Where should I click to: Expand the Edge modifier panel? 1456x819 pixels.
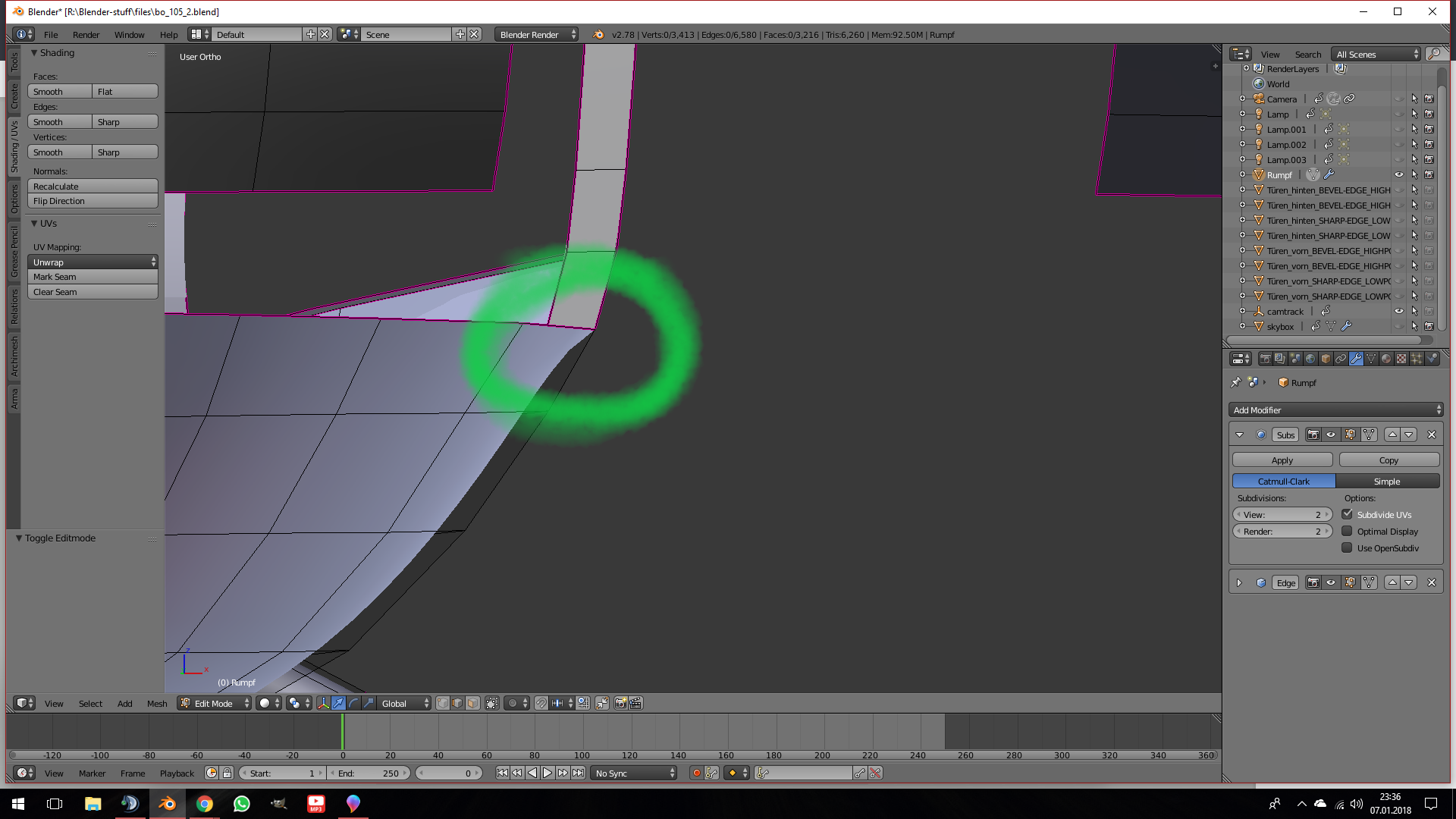pos(1239,582)
